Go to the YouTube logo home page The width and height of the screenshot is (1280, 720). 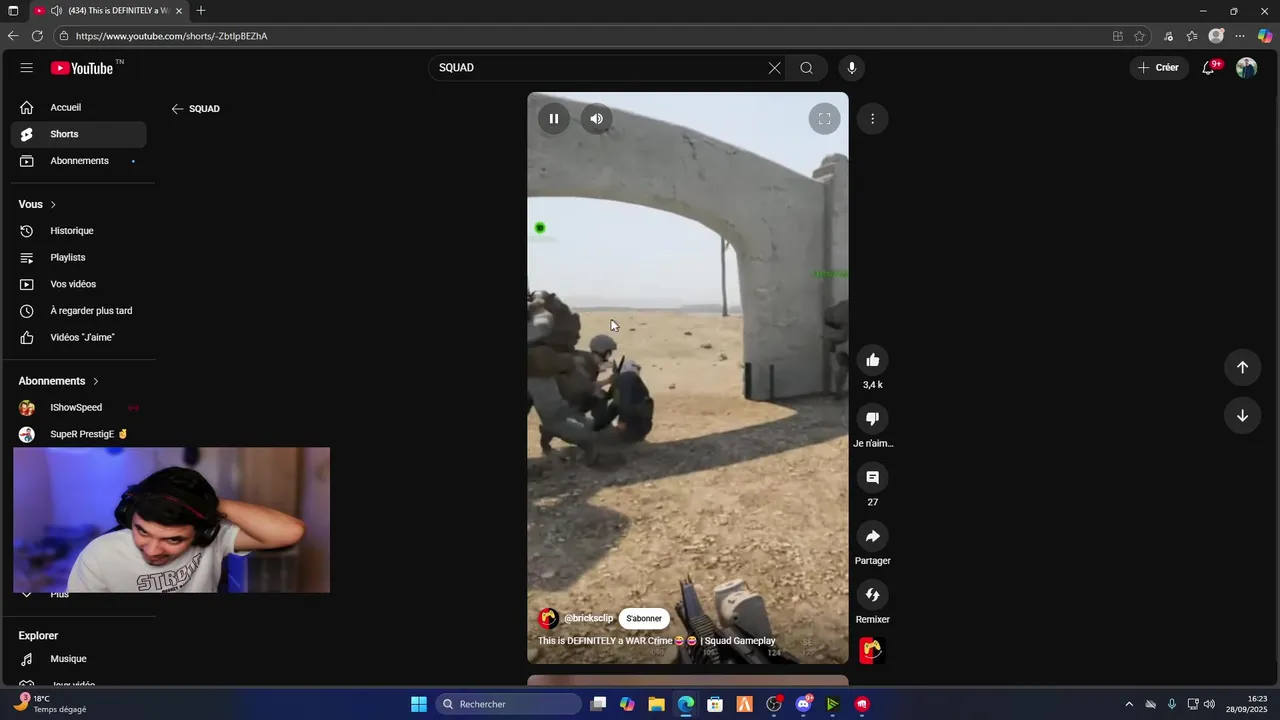click(83, 68)
